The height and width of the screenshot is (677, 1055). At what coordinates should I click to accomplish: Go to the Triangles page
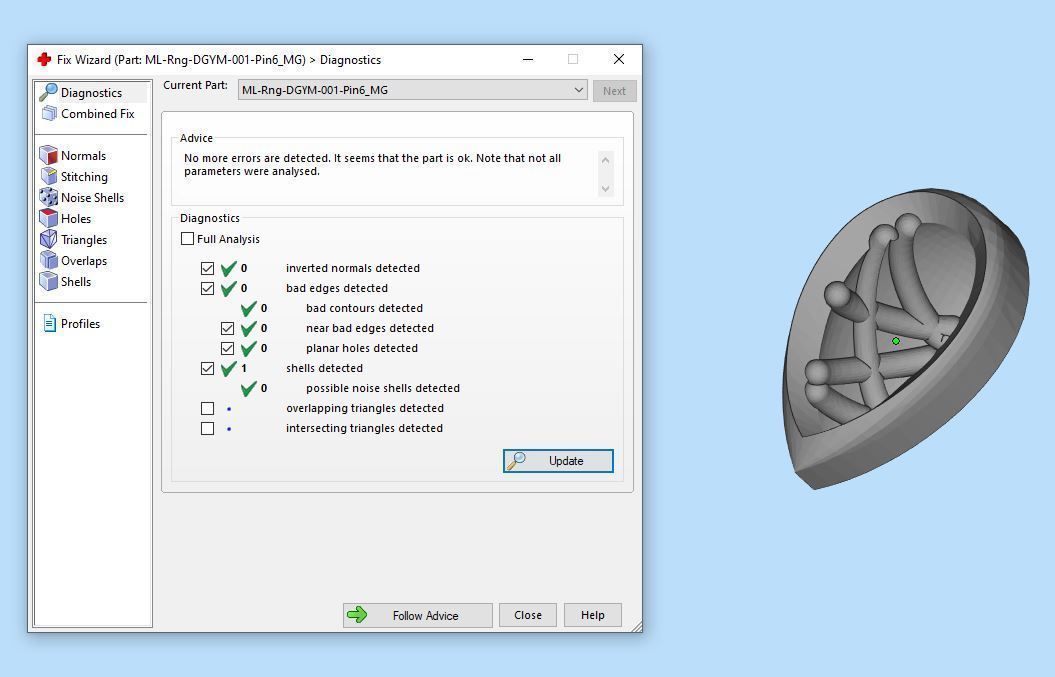click(x=83, y=240)
